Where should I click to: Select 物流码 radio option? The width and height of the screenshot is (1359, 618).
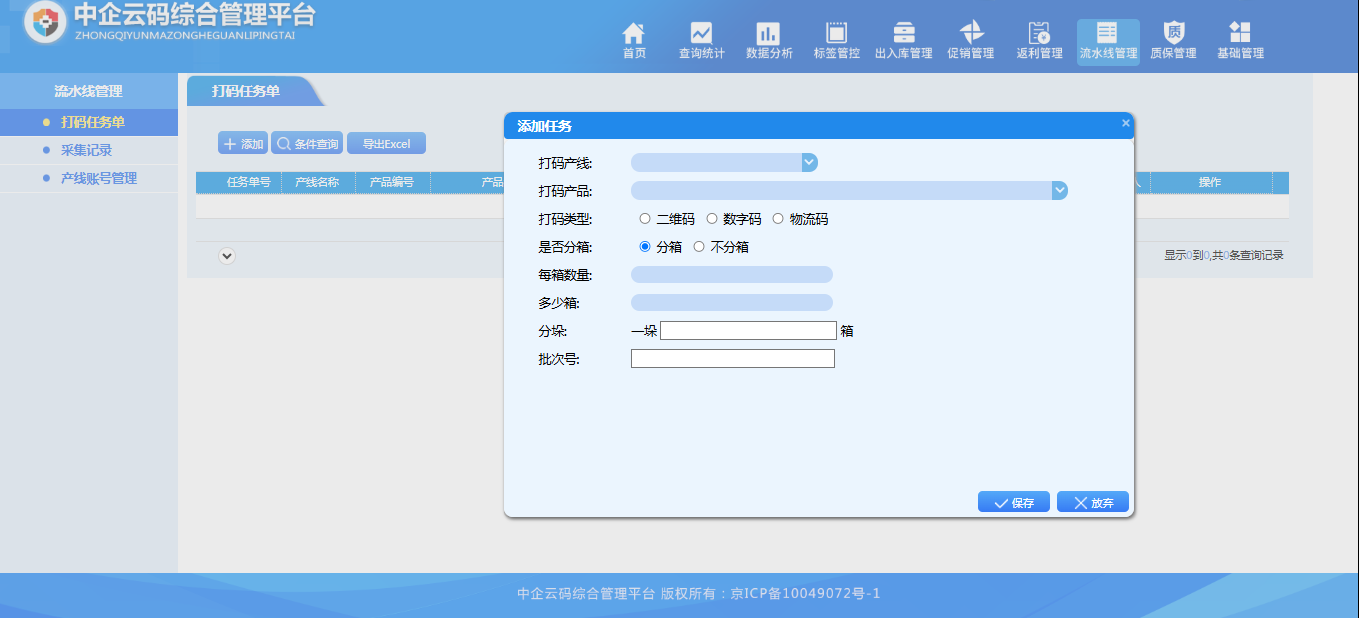(x=778, y=219)
